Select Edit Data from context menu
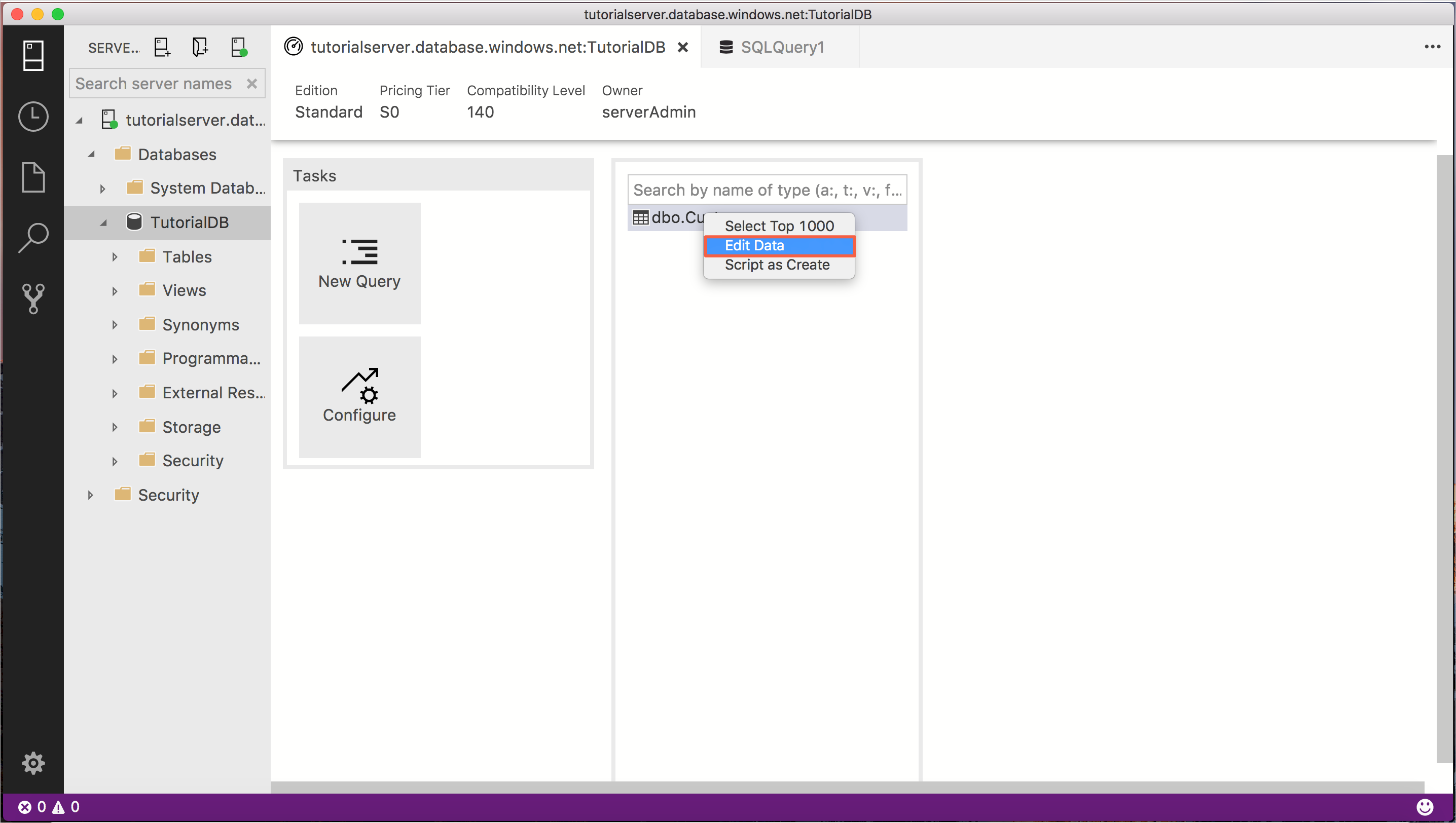The height and width of the screenshot is (823, 1456). pyautogui.click(x=779, y=245)
